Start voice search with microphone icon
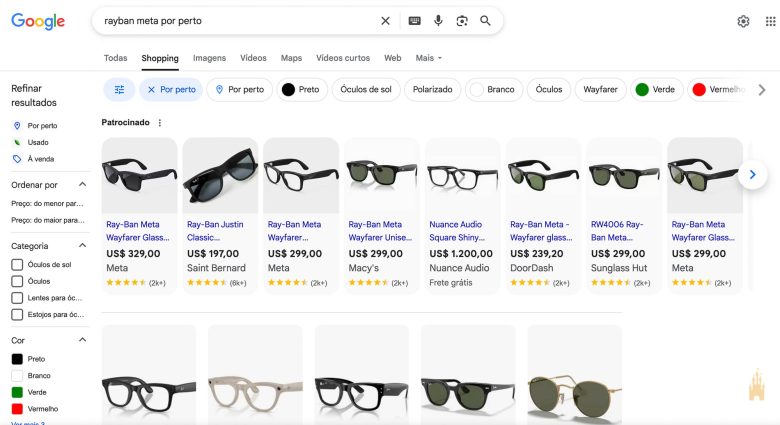This screenshot has height=425, width=780. [x=438, y=21]
